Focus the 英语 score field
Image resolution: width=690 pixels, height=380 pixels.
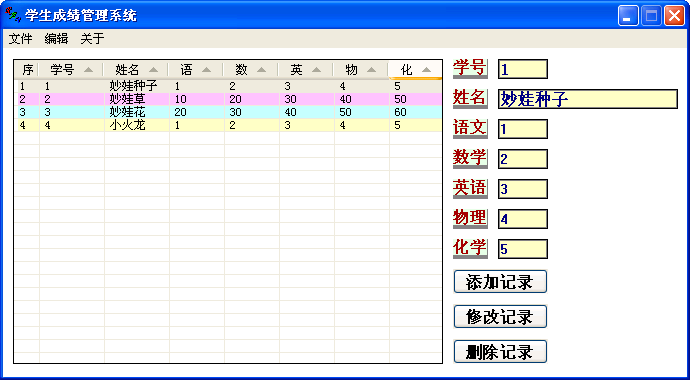coord(523,189)
